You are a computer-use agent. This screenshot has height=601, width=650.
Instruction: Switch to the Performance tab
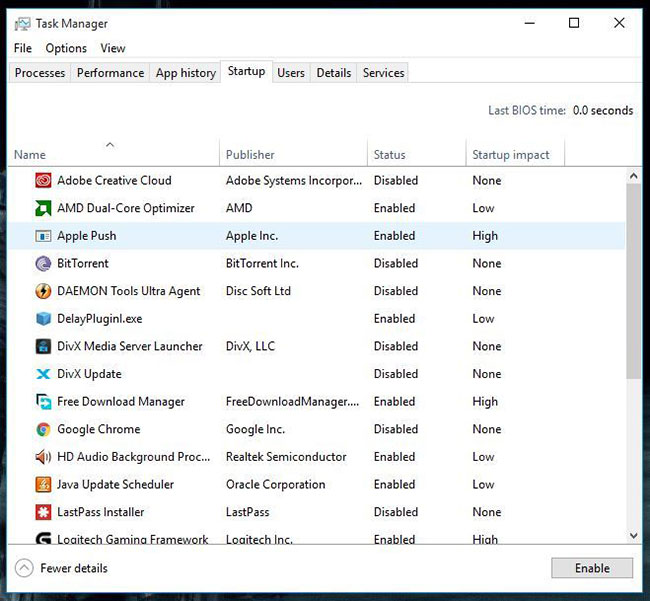pos(110,73)
